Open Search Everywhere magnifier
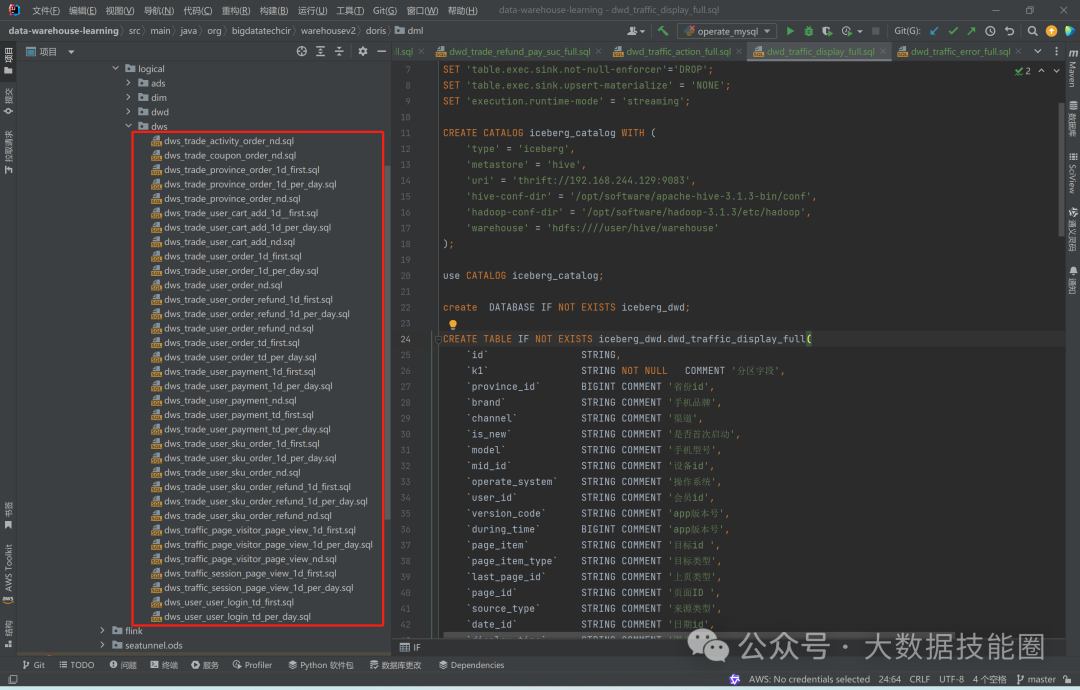The width and height of the screenshot is (1080, 690). [1032, 31]
